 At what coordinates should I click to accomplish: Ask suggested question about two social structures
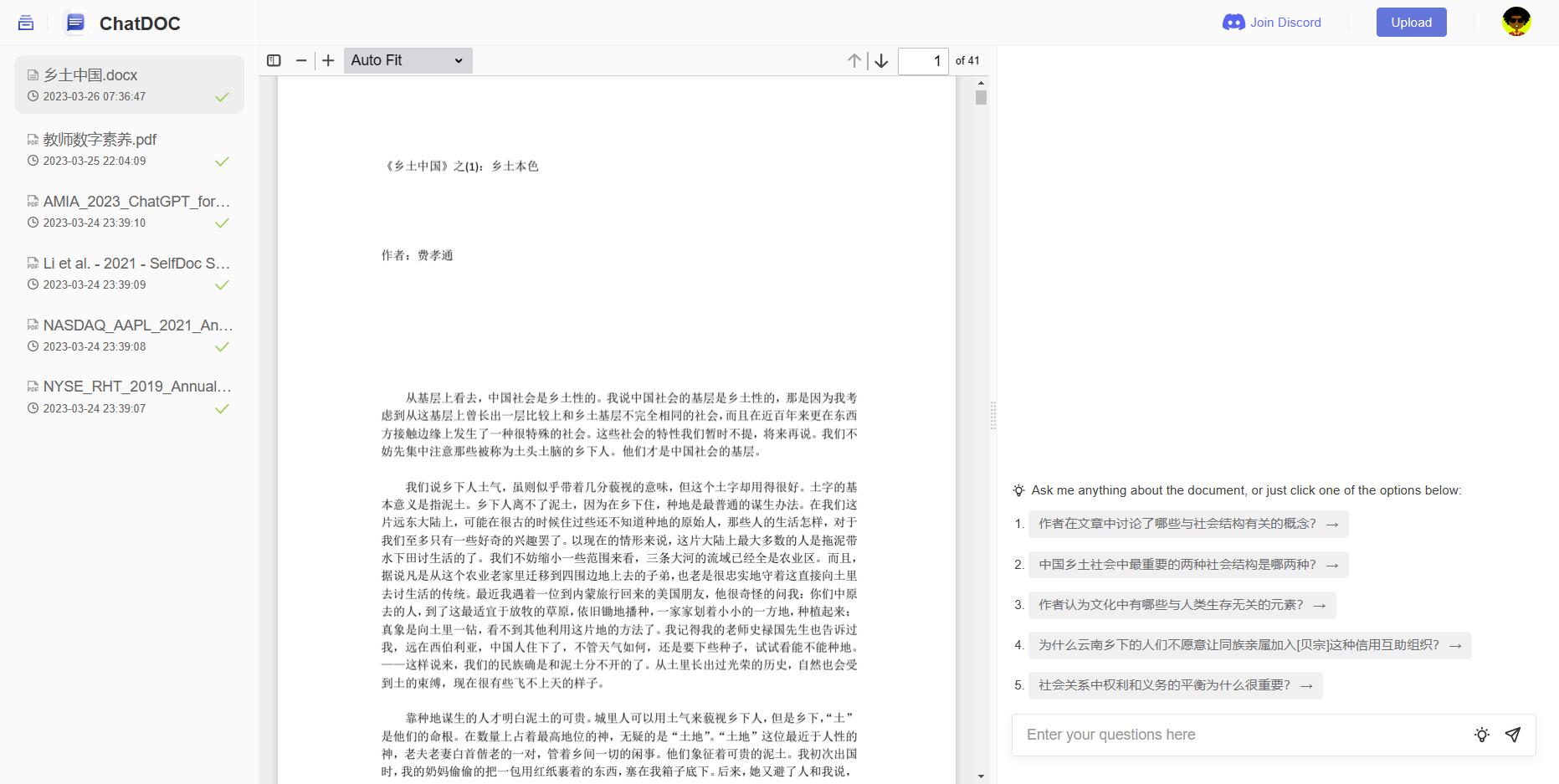tap(1188, 565)
